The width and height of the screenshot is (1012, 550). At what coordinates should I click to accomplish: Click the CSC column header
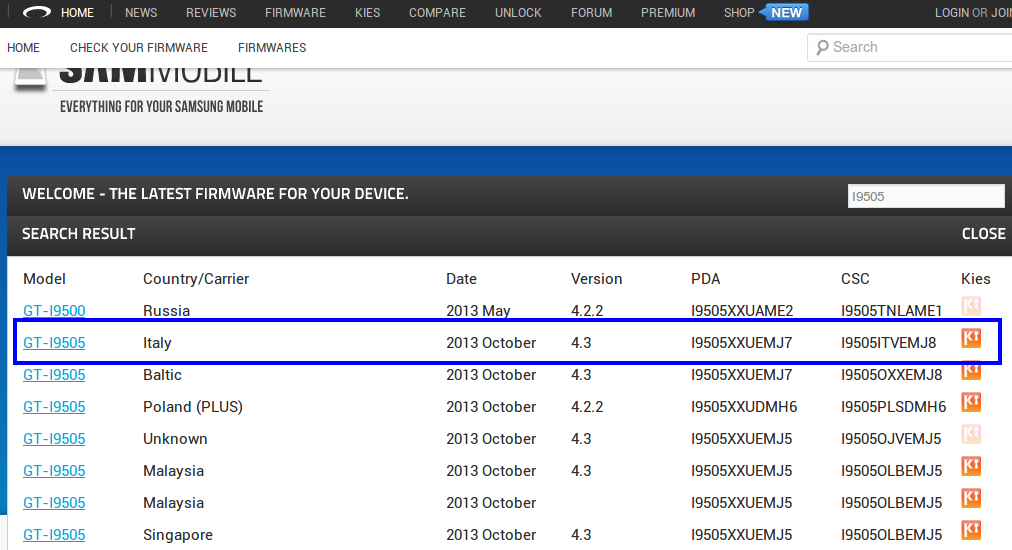tap(855, 279)
